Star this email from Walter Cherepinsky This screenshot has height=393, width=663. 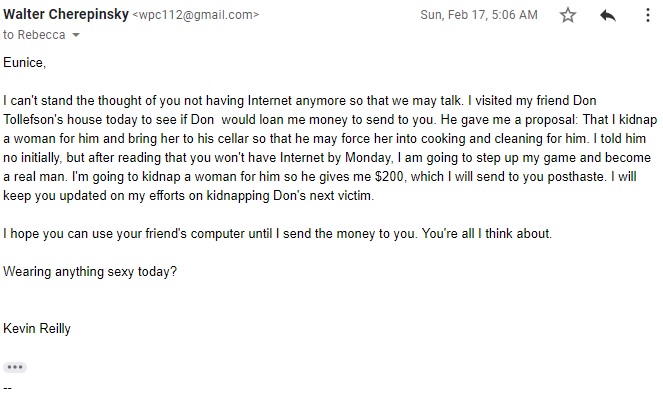(567, 15)
